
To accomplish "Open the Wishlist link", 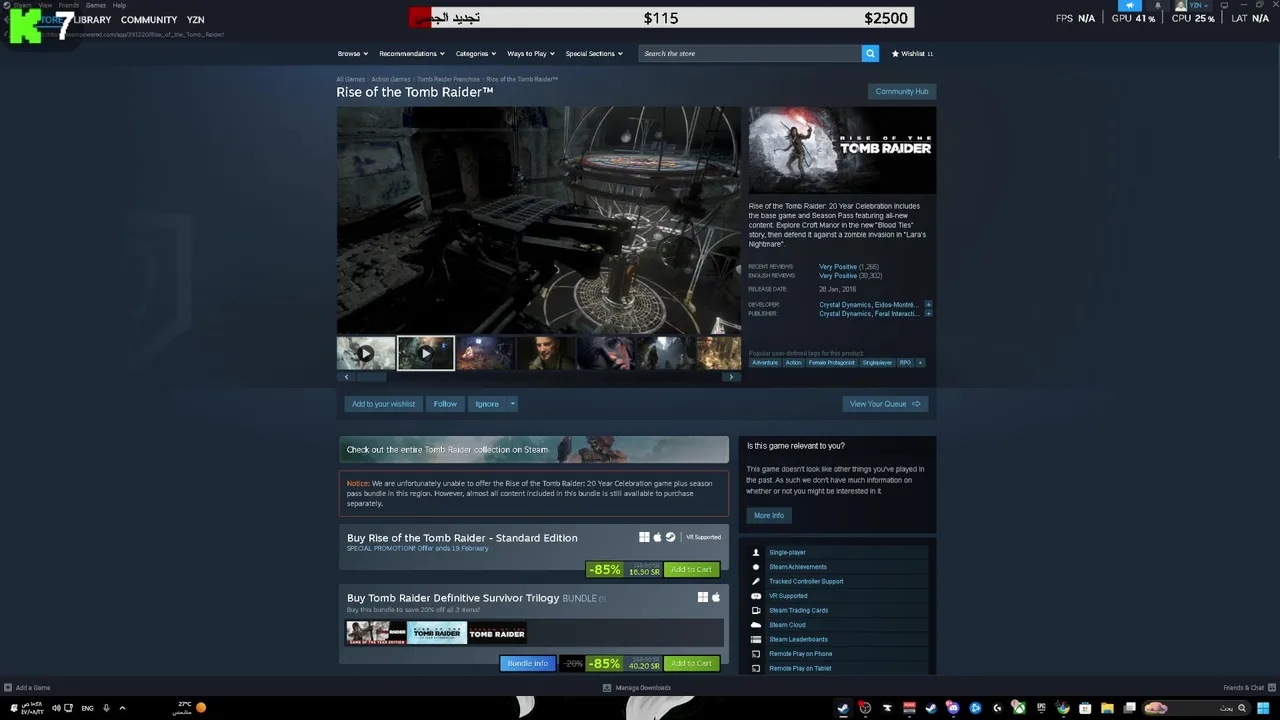I will pyautogui.click(x=912, y=53).
